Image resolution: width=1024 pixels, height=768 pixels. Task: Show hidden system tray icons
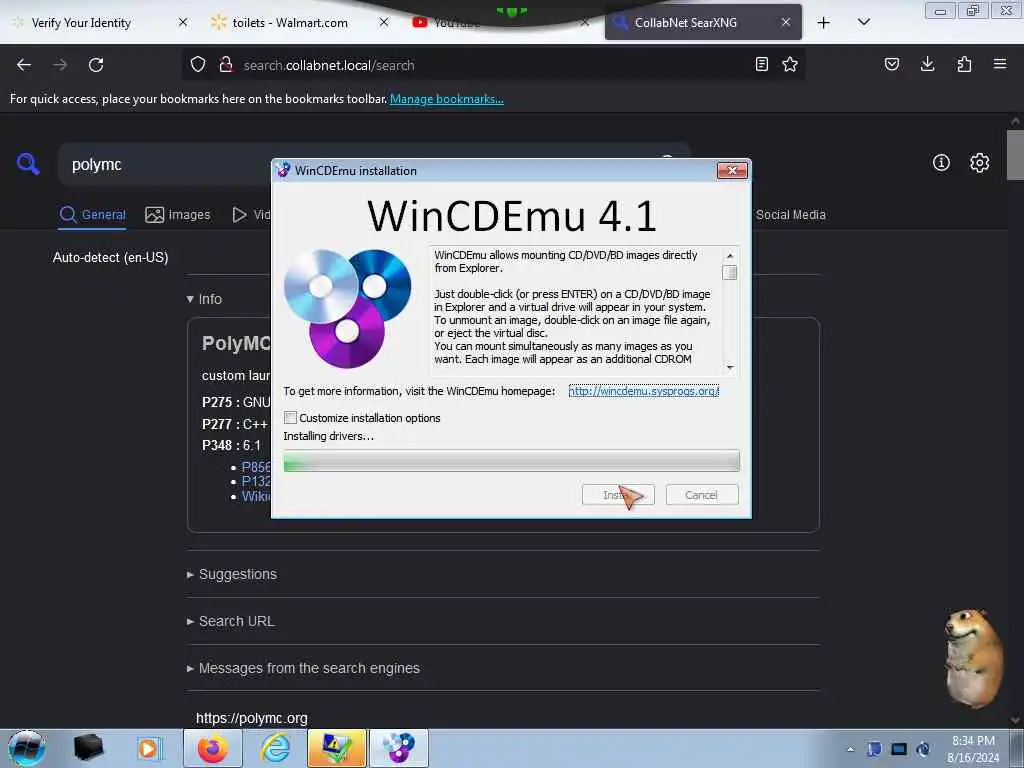pyautogui.click(x=850, y=749)
